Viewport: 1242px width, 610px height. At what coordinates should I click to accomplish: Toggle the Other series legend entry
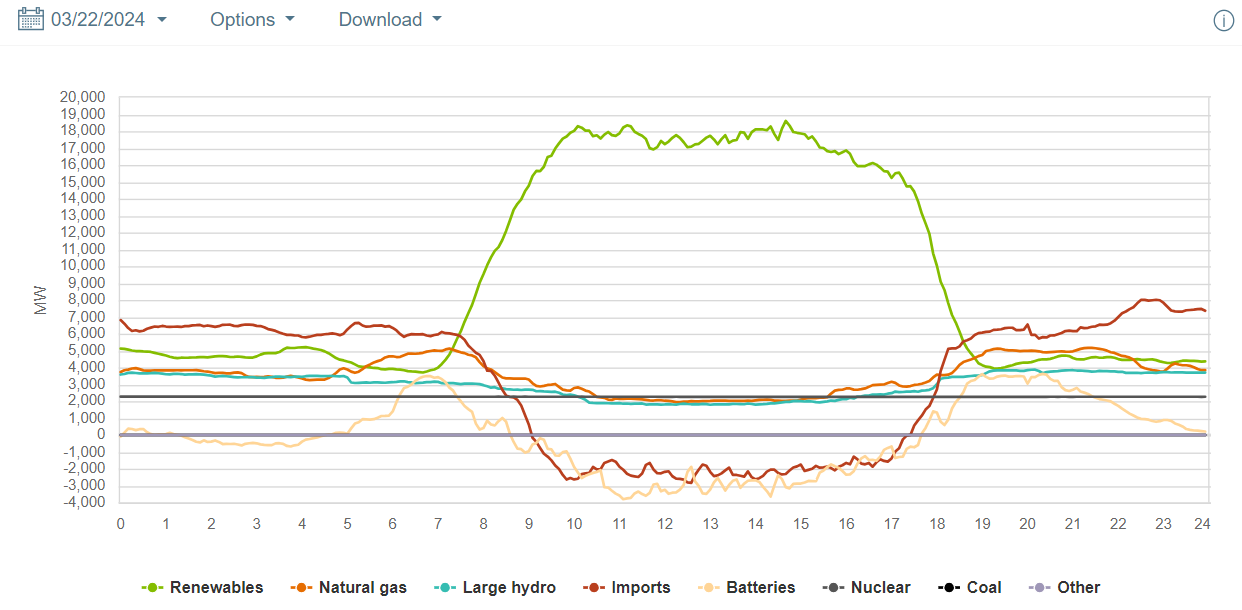point(1077,588)
